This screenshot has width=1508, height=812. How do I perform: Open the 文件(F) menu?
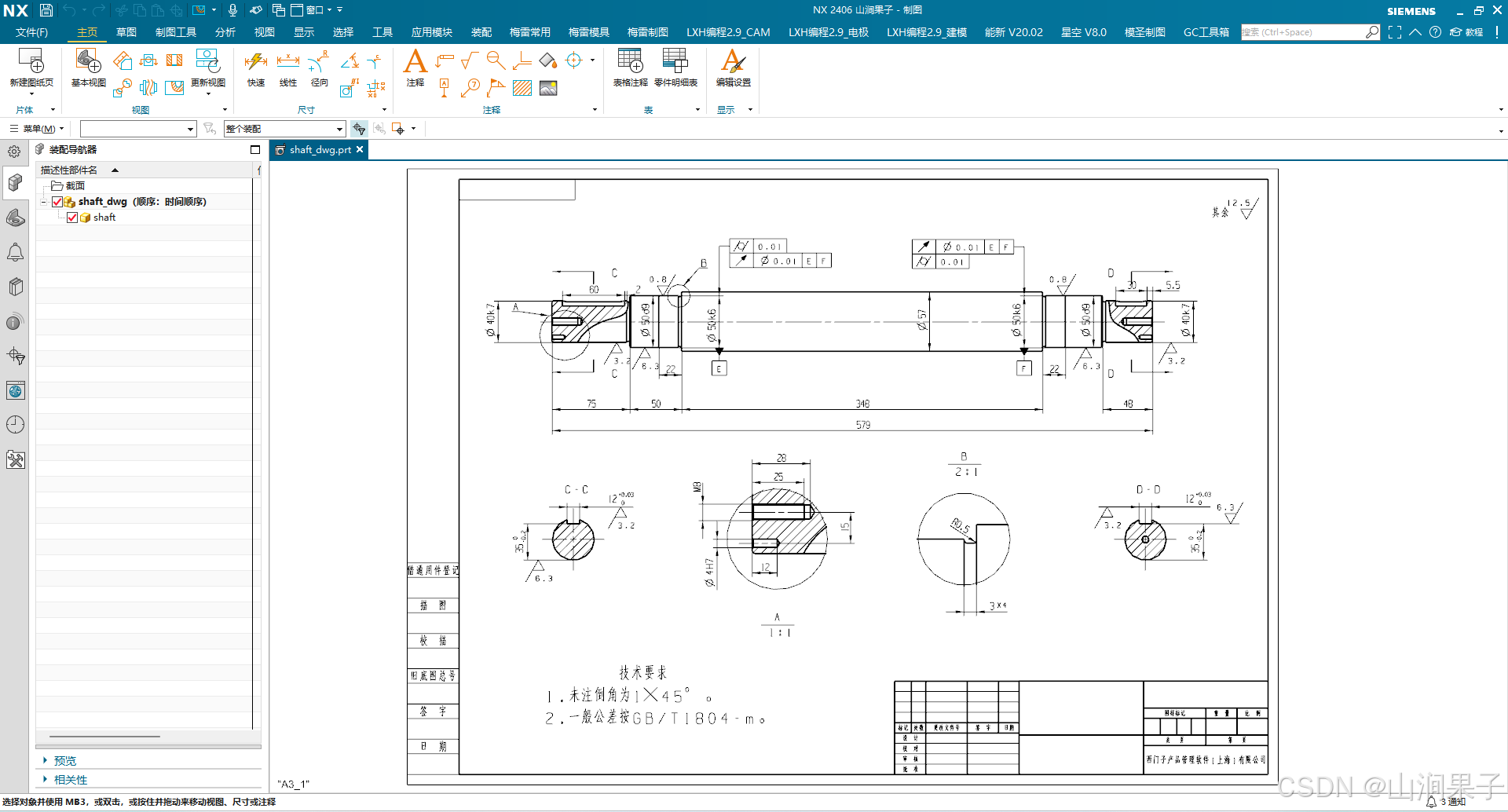click(31, 32)
